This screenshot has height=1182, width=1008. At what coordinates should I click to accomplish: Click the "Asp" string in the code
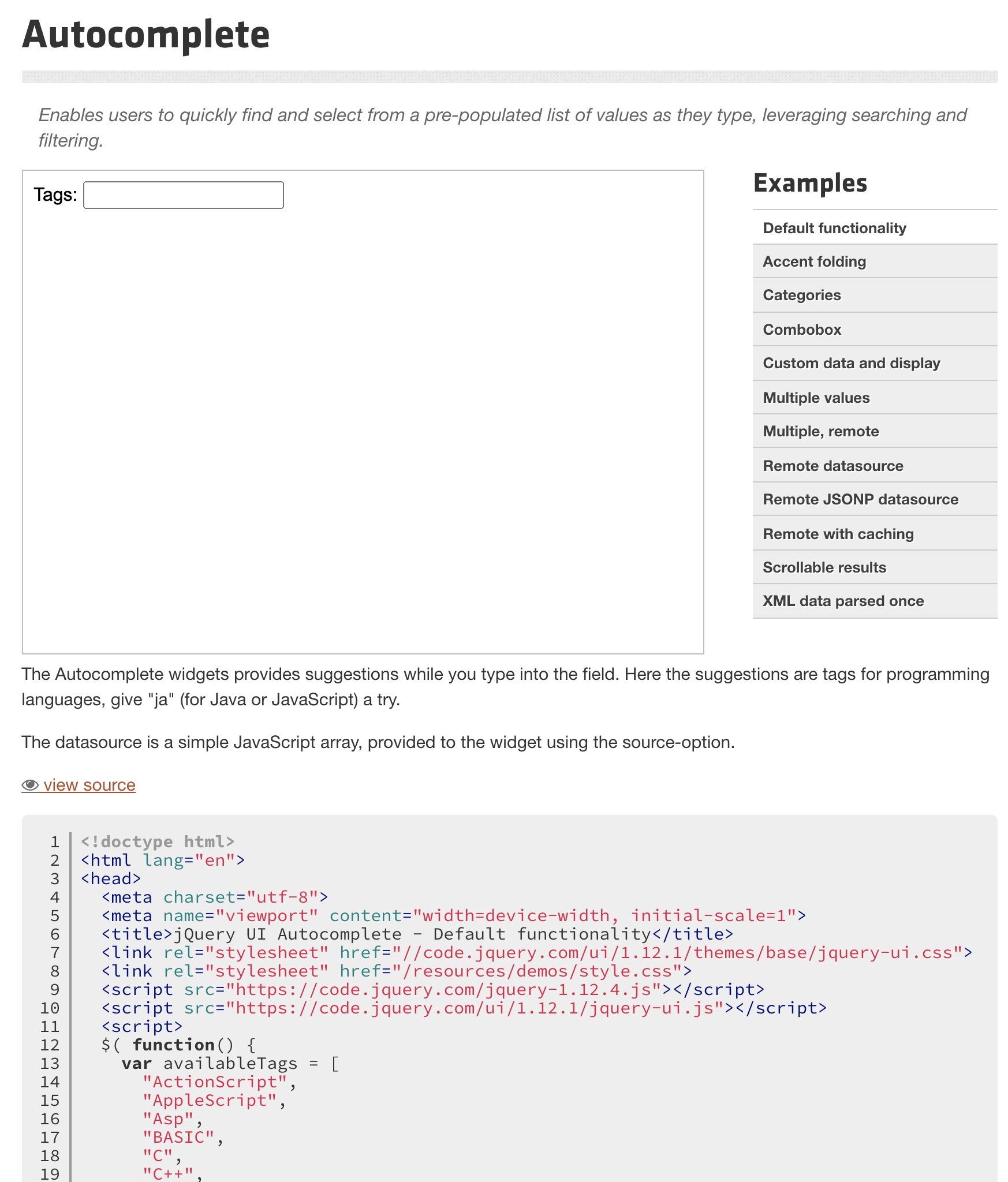[x=168, y=1119]
